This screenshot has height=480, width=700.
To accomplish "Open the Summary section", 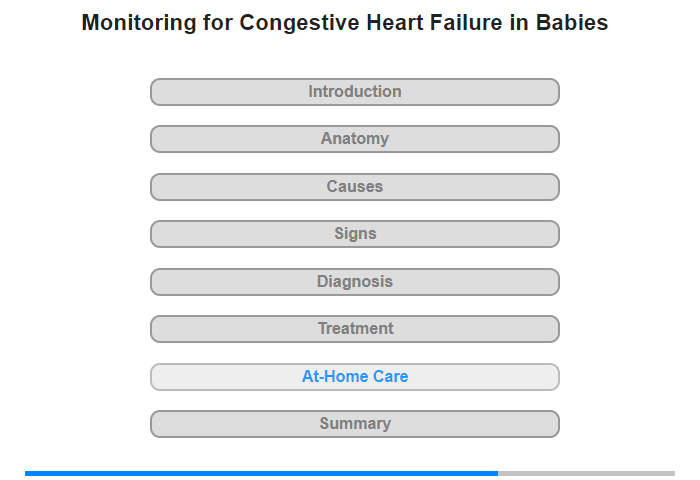I will click(x=355, y=424).
